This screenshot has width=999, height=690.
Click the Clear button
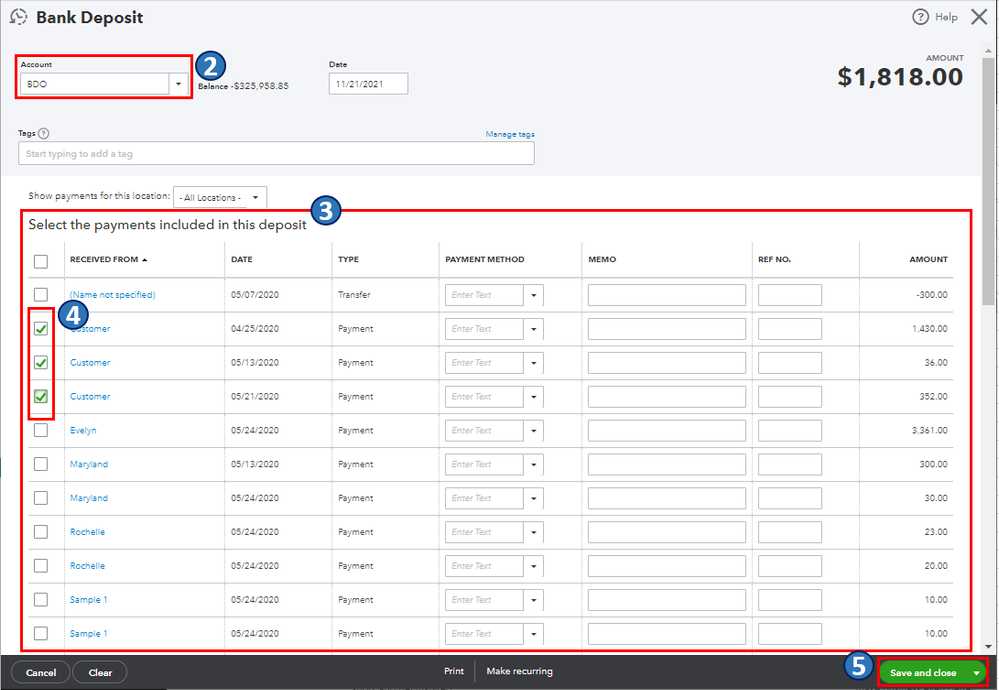100,673
